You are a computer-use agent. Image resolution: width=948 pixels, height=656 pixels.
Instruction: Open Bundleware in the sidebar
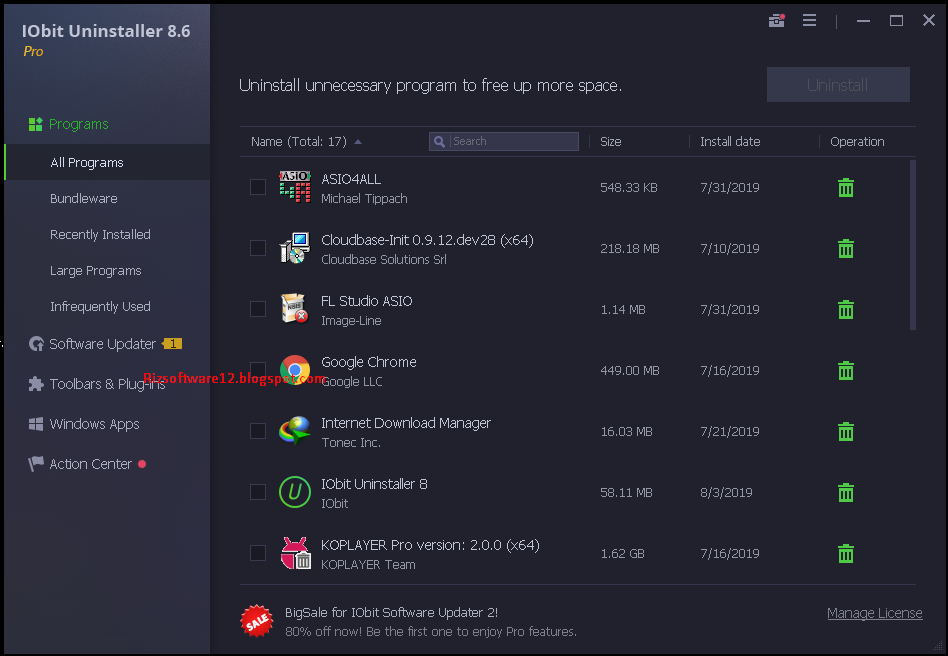point(84,199)
